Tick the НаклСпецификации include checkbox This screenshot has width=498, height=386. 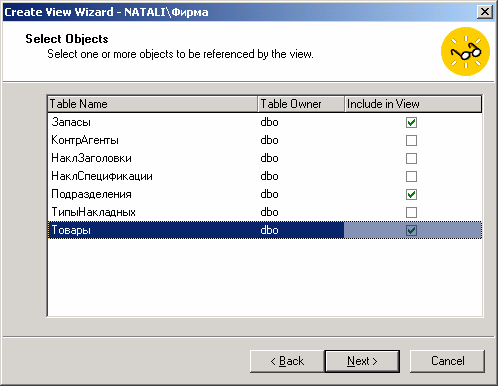coord(411,176)
